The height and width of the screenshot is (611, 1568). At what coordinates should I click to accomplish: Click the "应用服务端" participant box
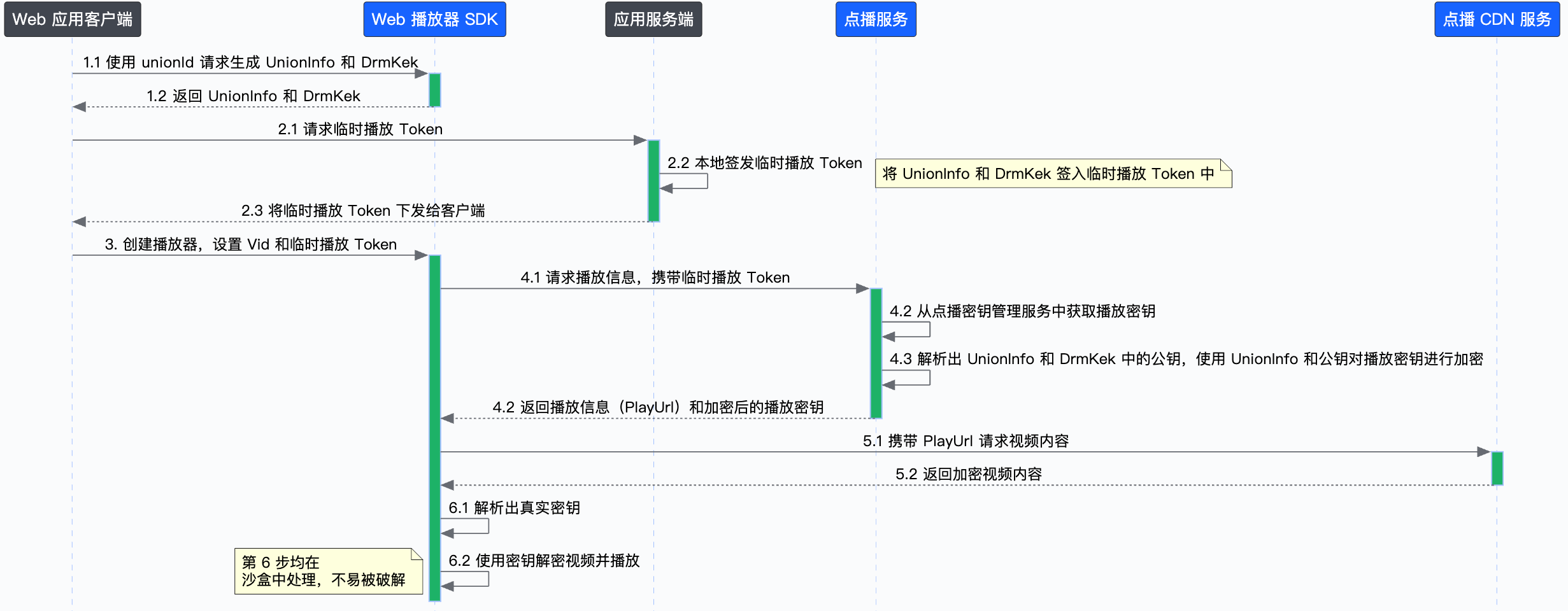[x=653, y=19]
